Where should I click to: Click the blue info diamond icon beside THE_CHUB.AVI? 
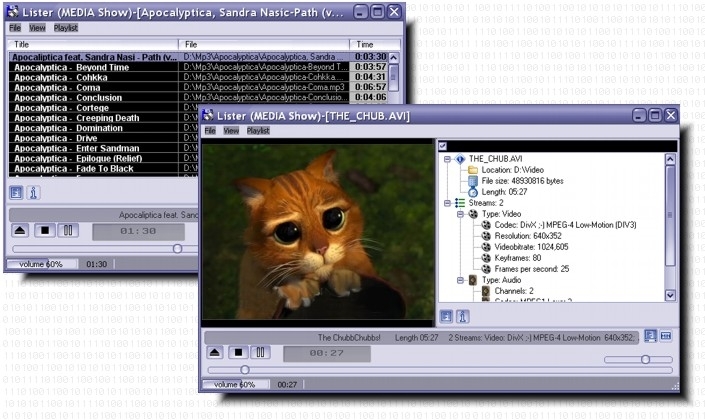tap(460, 159)
